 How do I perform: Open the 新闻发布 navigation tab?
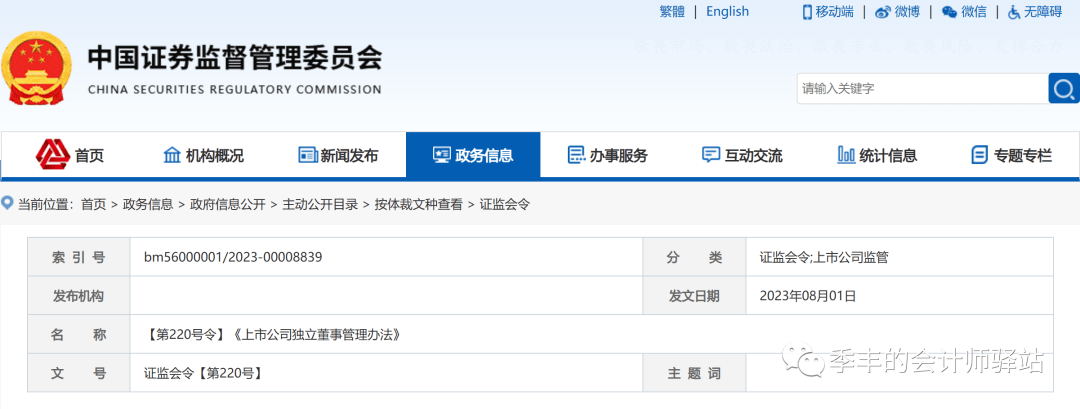pos(338,155)
